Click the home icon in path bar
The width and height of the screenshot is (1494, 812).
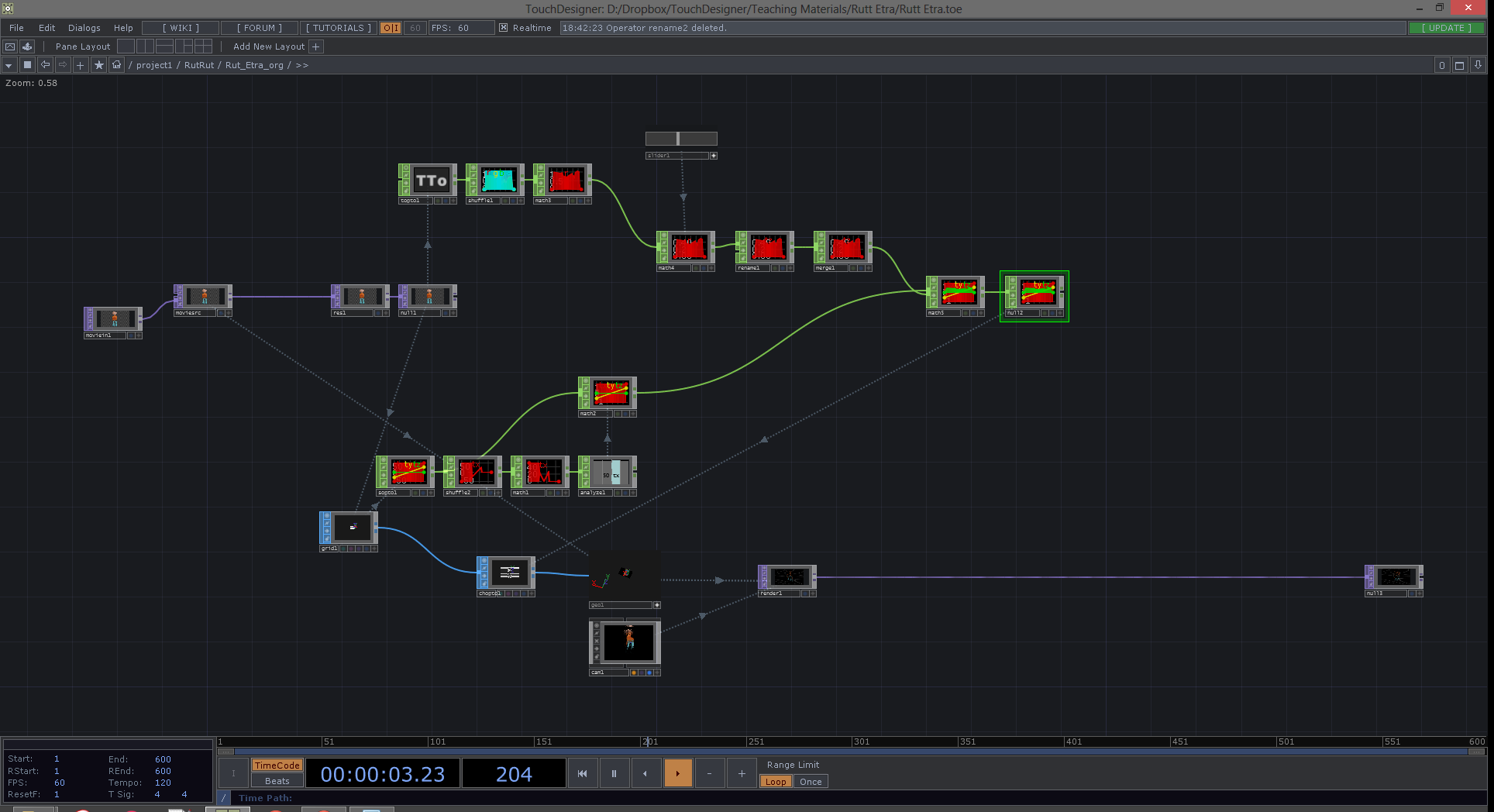tap(116, 65)
